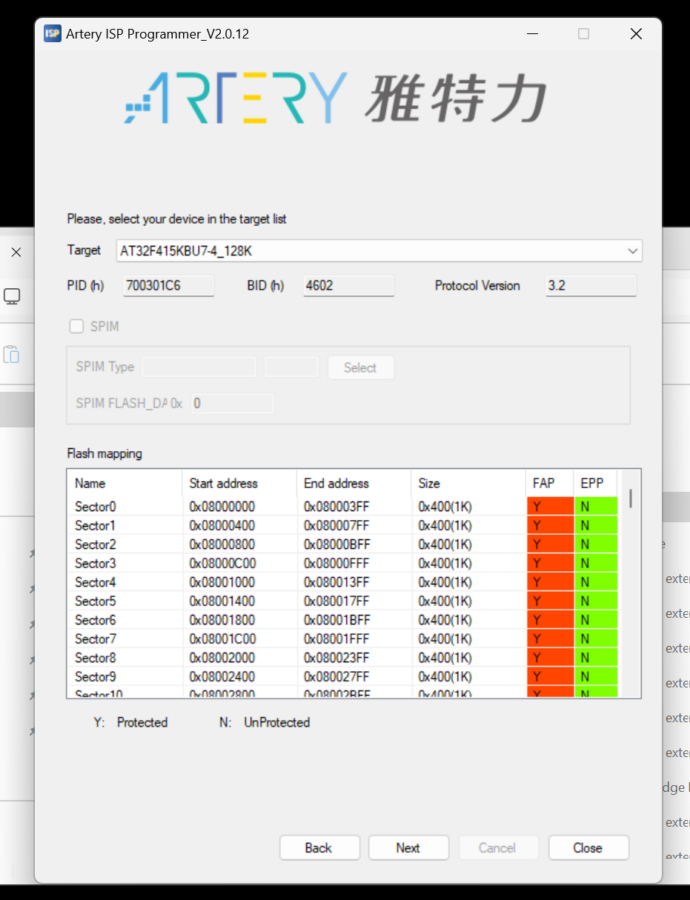
Task: Select the Sector5 row name
Action: click(95, 602)
